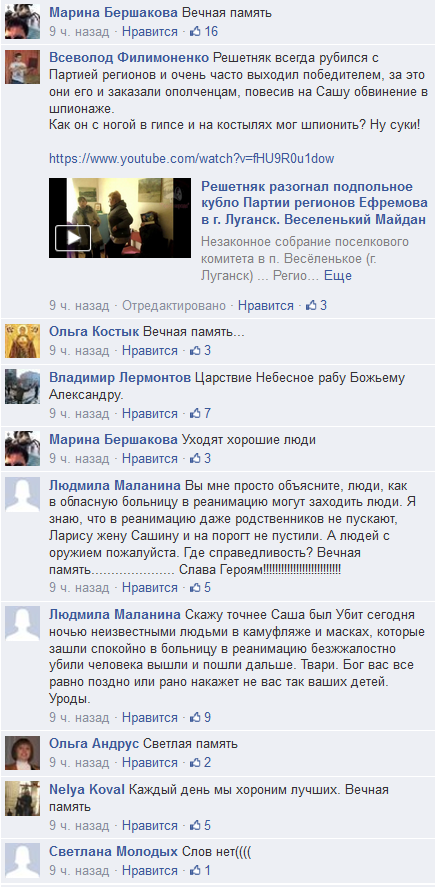Open the video title Решетняк разогнал подпольное link
This screenshot has width=437, height=887.
pos(314,203)
